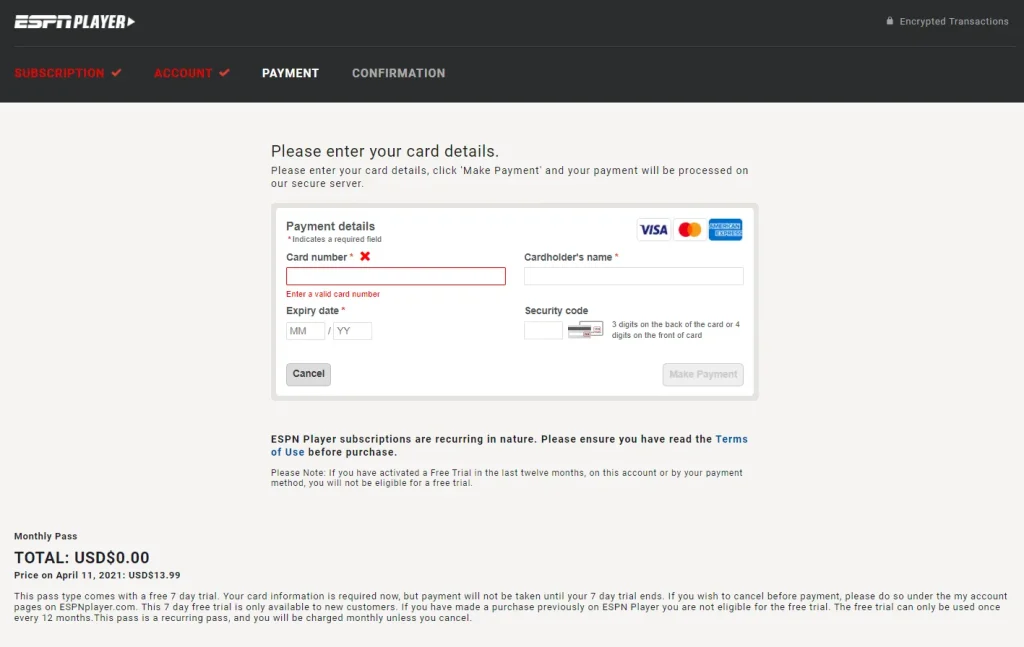1024x647 pixels.
Task: Focus the Card number field
Action: pyautogui.click(x=396, y=276)
